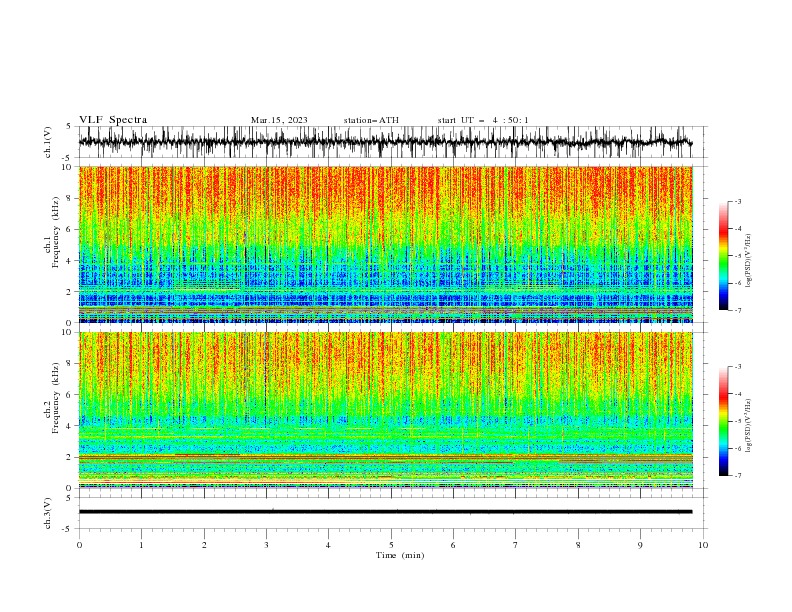Click time axis tick label '0'
792x612 pixels.
[x=79, y=545]
